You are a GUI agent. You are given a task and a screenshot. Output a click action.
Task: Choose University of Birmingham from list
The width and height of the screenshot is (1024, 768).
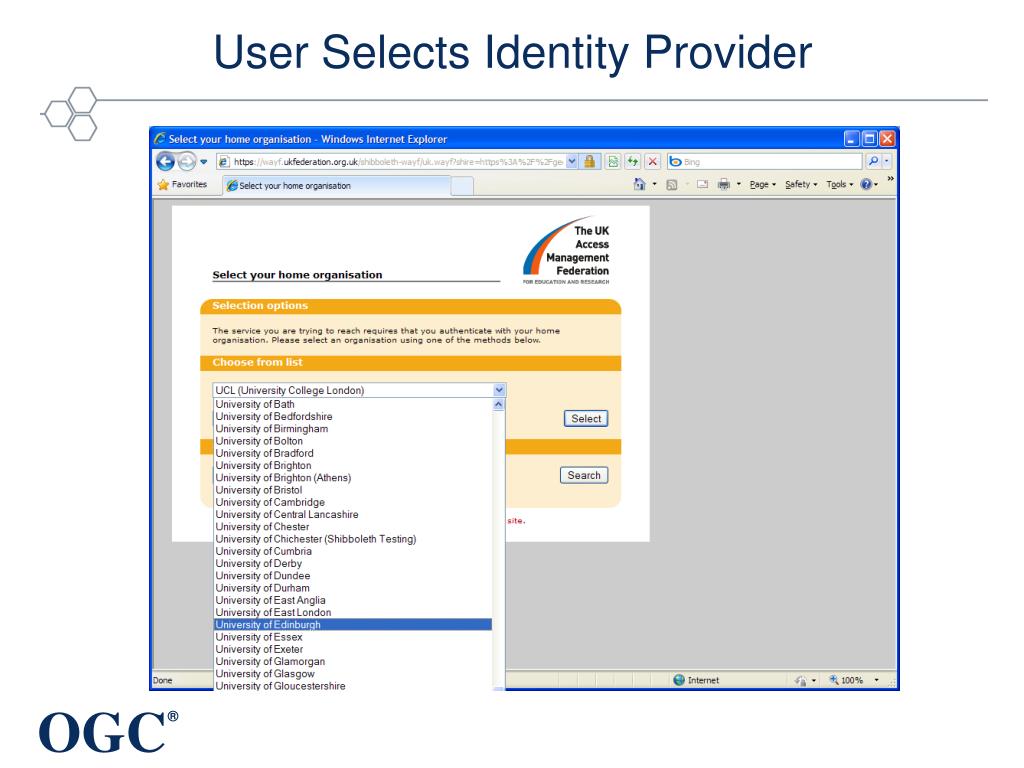click(353, 429)
